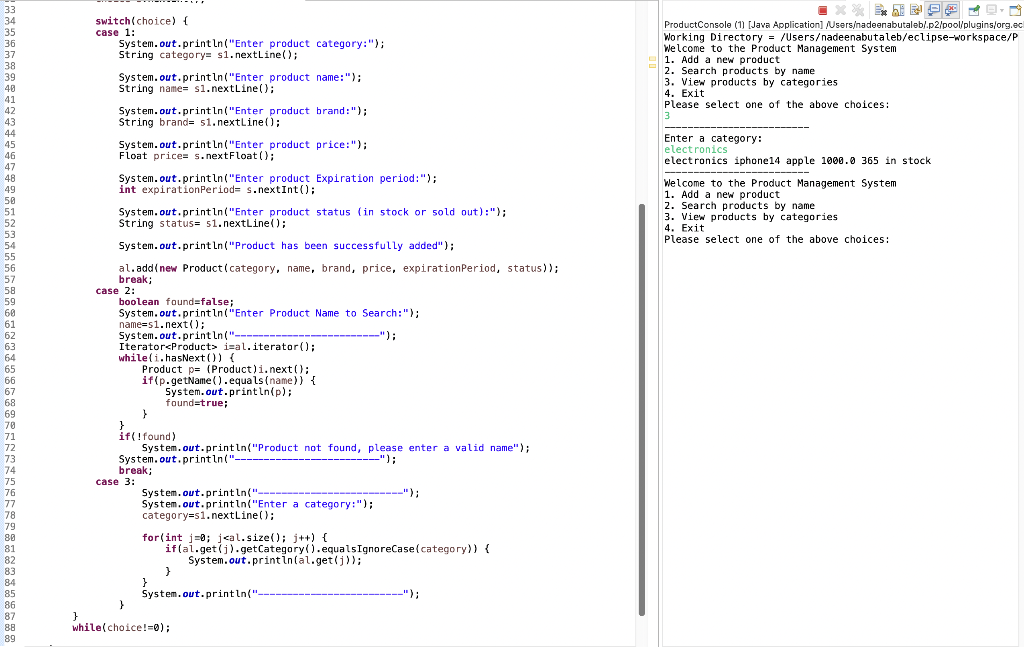
Task: Open the Display Selected Console dropdown arrow
Action: click(x=1001, y=9)
